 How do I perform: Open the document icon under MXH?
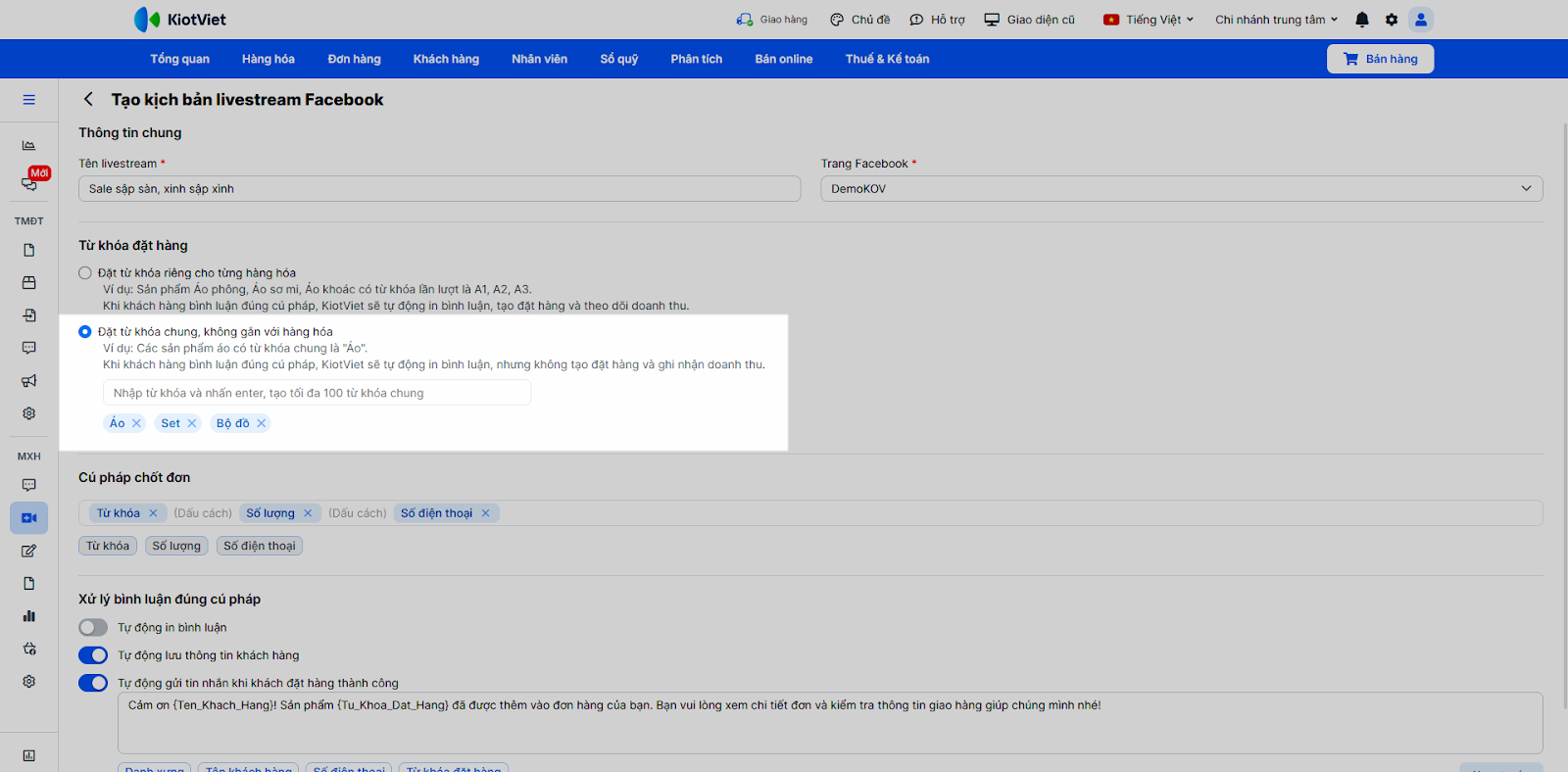click(x=29, y=583)
